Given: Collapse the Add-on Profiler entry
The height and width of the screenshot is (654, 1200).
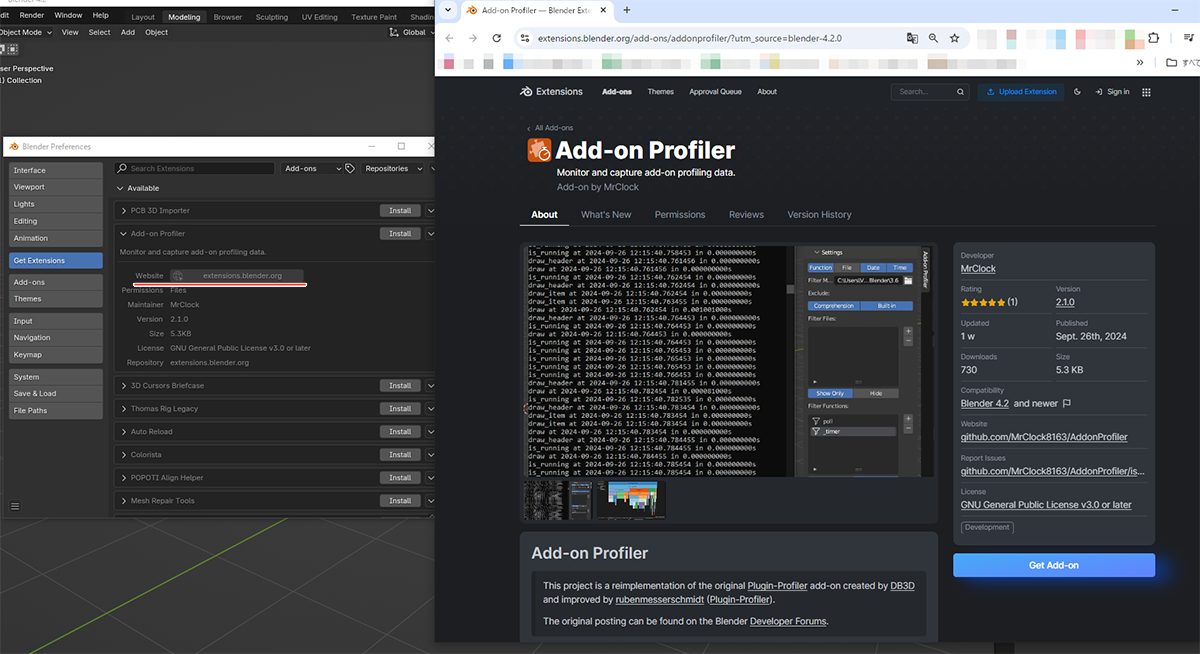Looking at the screenshot, I should [123, 233].
